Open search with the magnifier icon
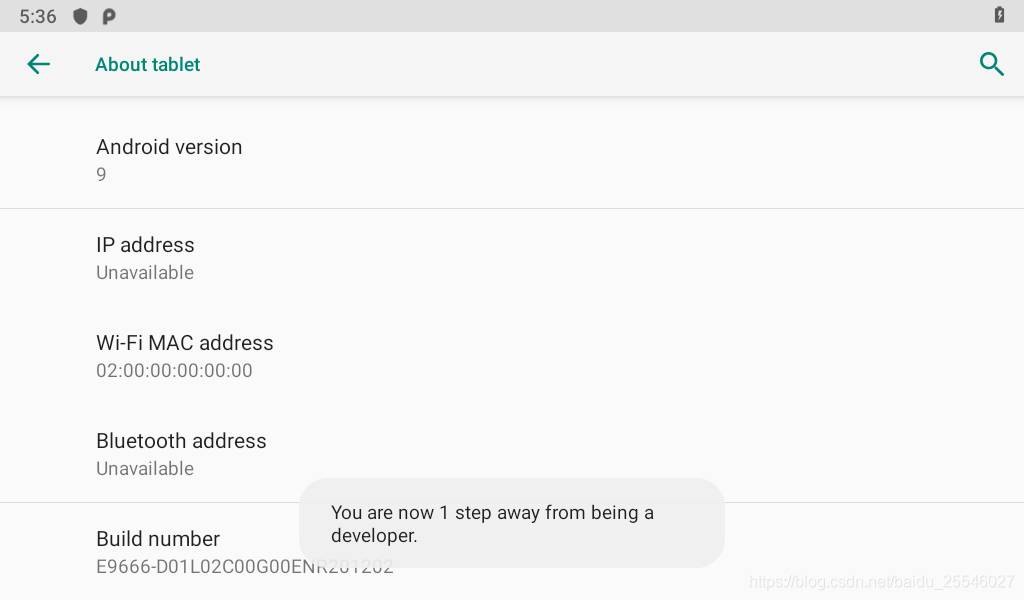 [991, 64]
